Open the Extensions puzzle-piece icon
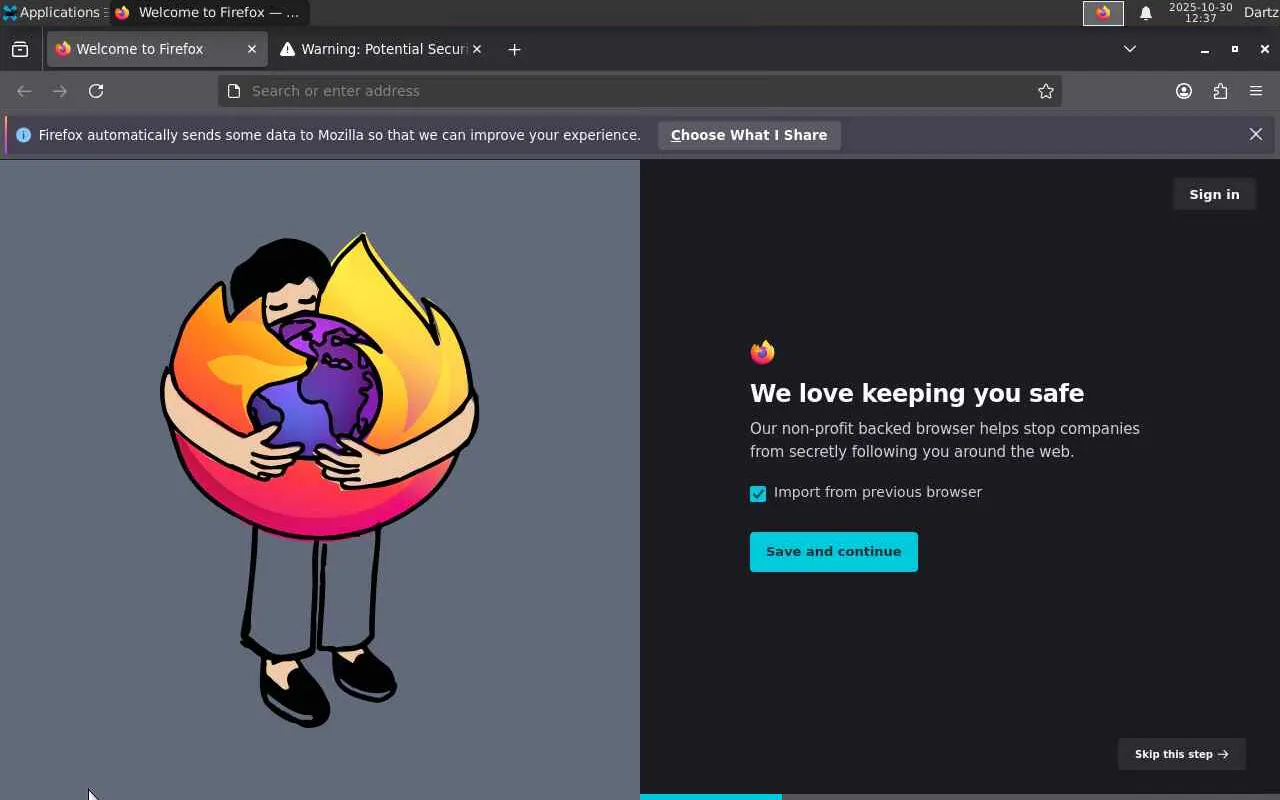 1220,91
